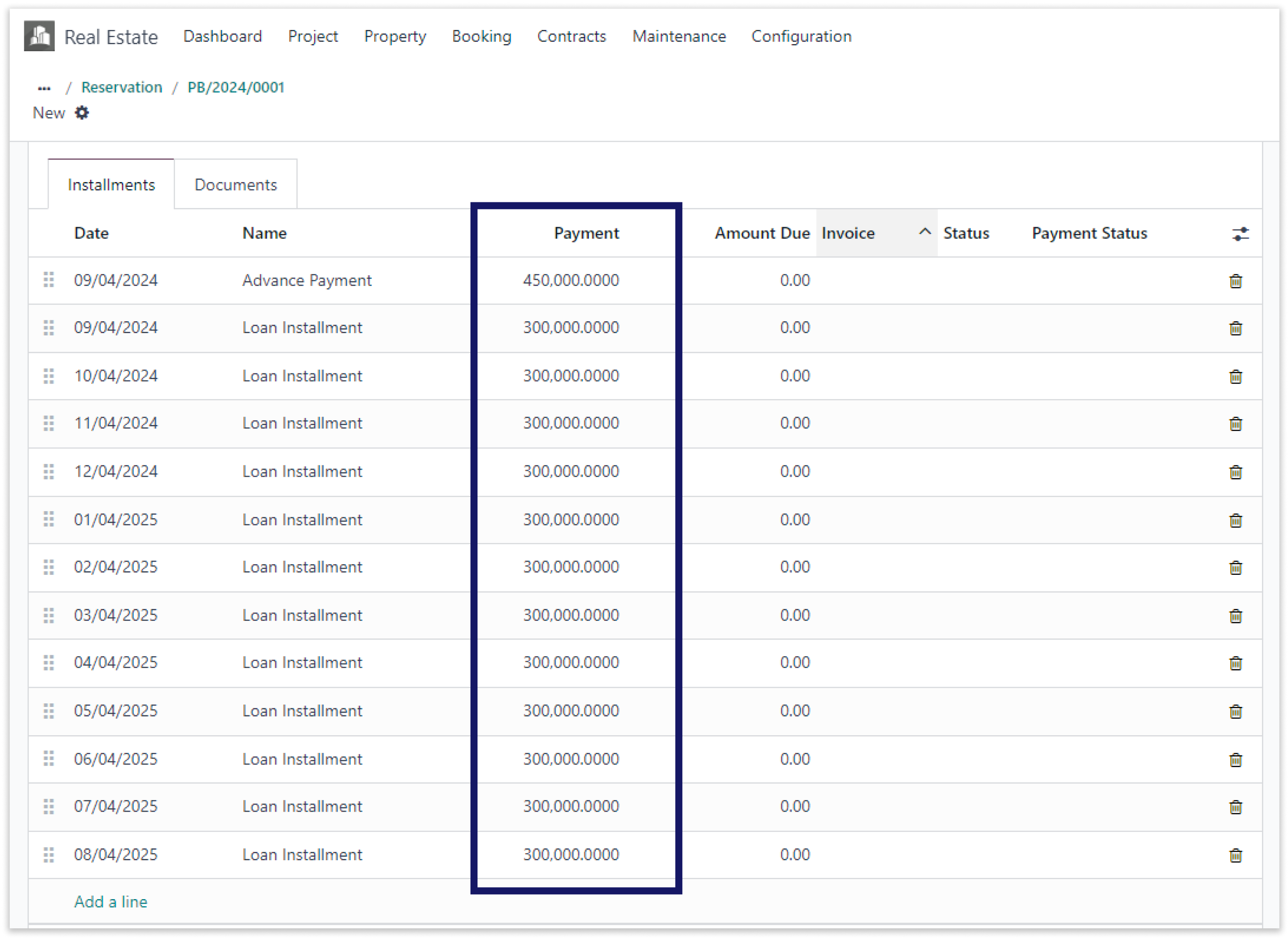Sort by the Payment Status column header
The height and width of the screenshot is (938, 1288).
click(1089, 233)
